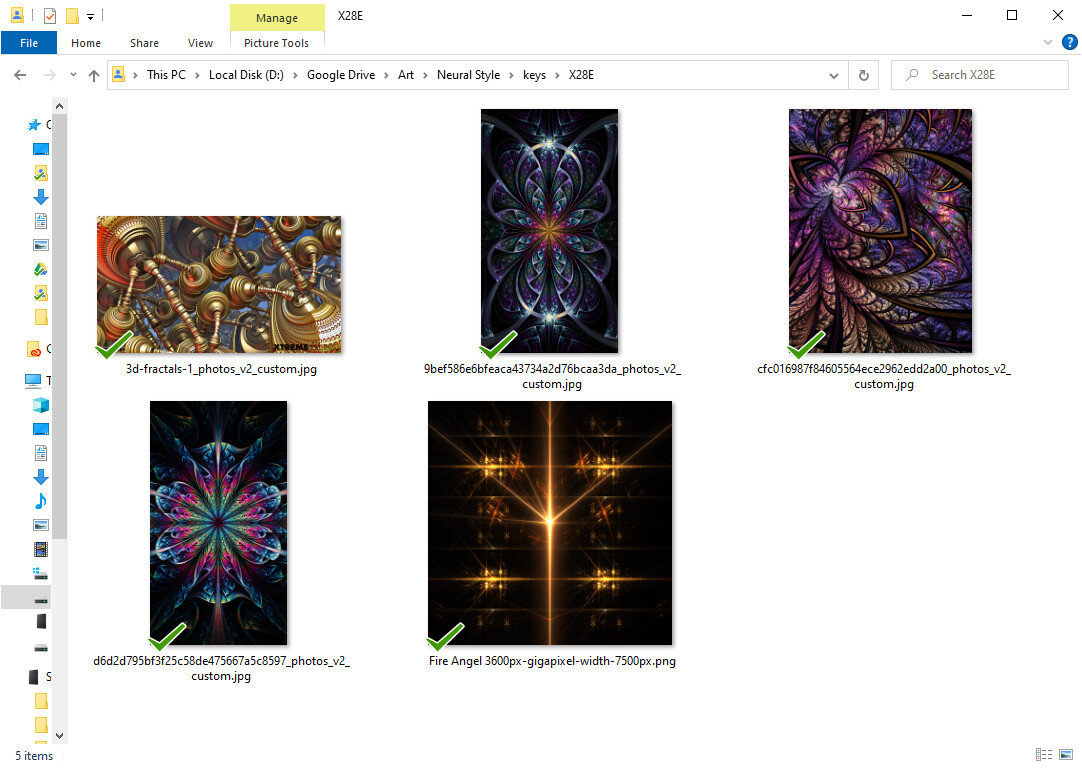Screen dimensions: 1082x768
Task: Open Documents icon under This PC
Action: coord(41,453)
